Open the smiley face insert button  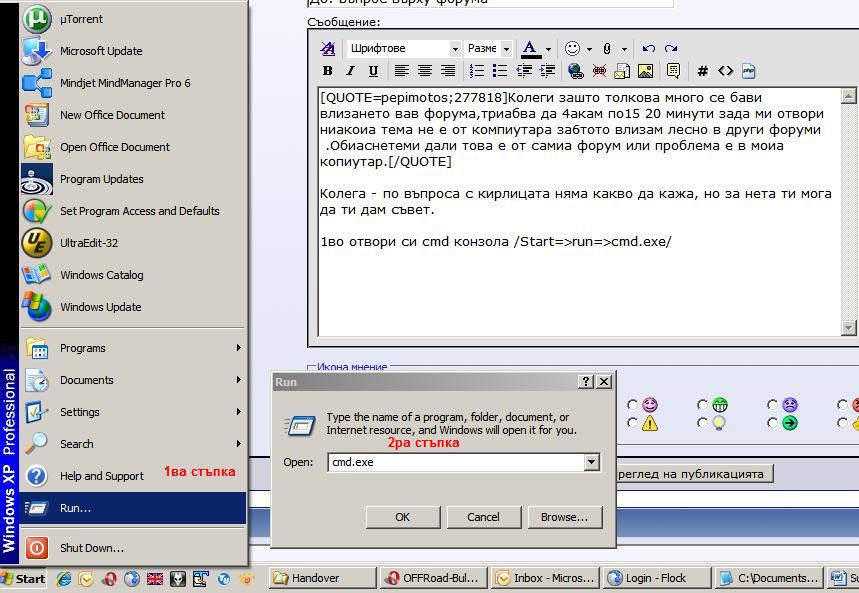pos(572,48)
